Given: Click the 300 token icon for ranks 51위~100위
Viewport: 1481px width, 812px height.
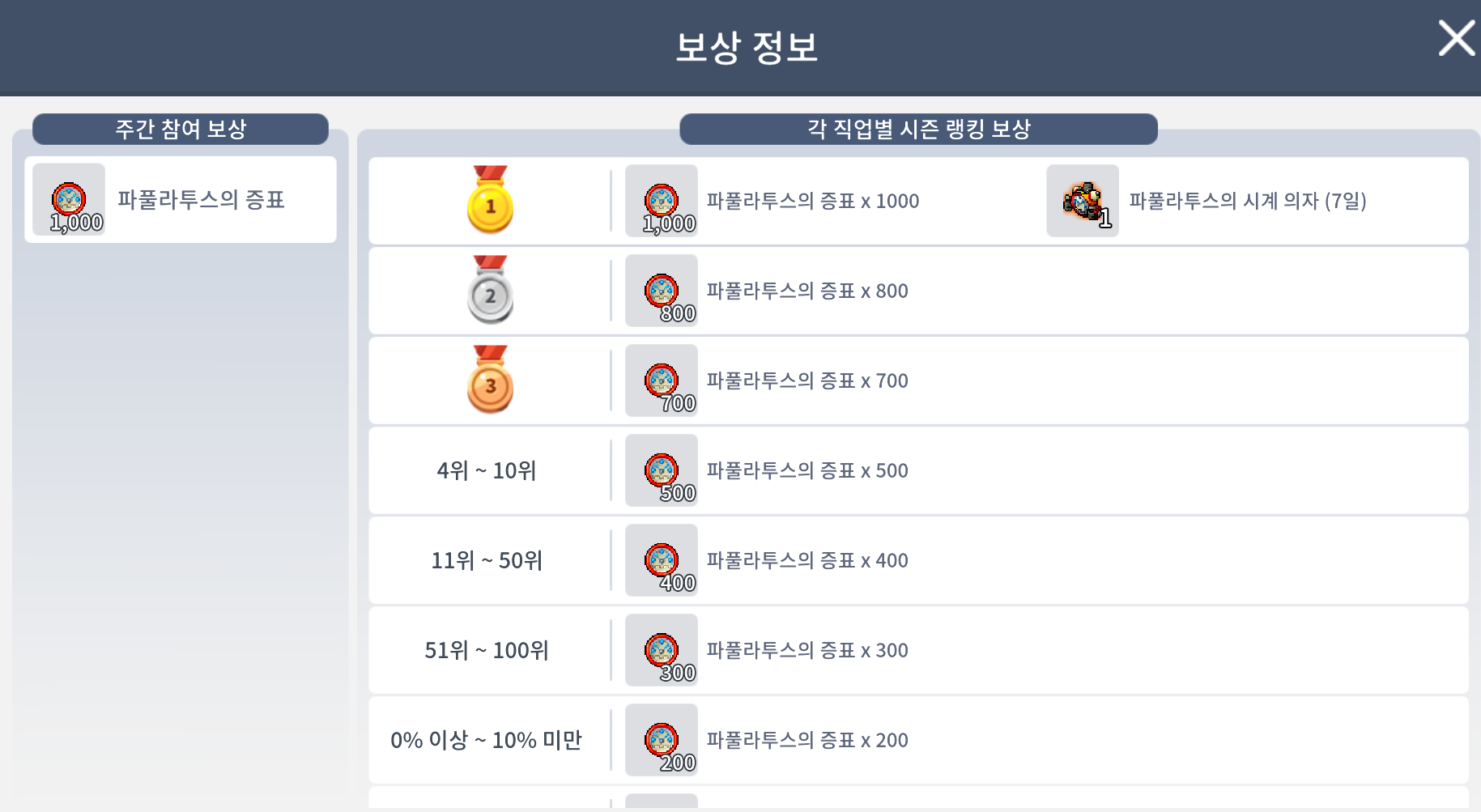Looking at the screenshot, I should (x=662, y=650).
